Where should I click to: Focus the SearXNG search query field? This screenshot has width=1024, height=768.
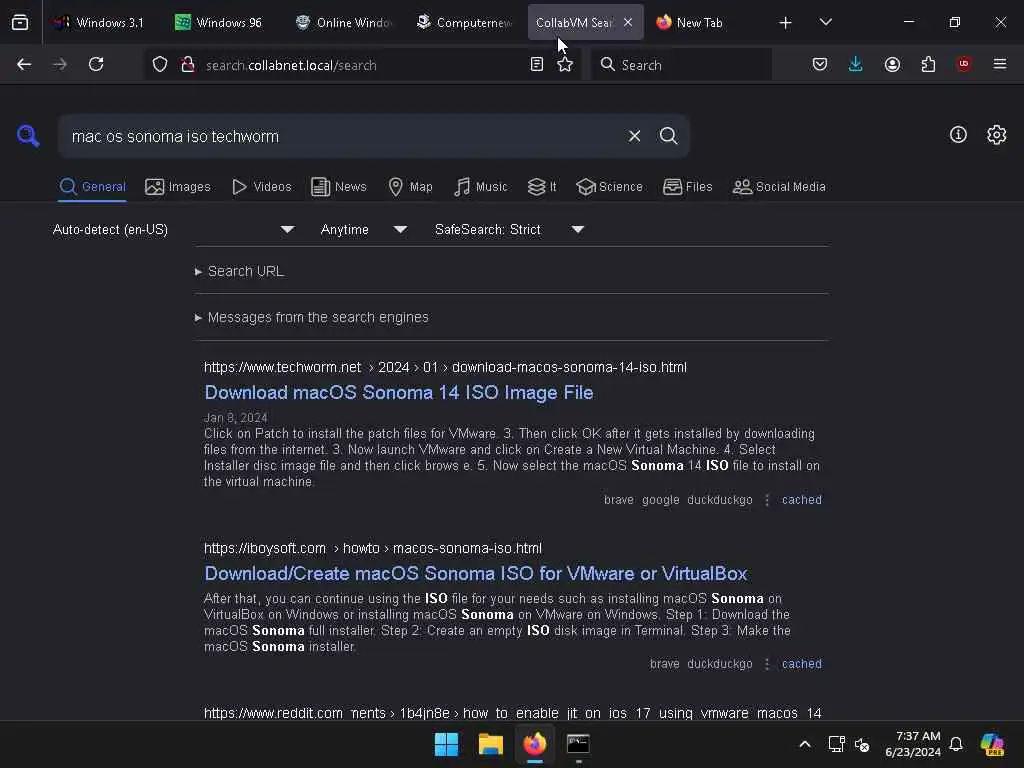coord(343,136)
